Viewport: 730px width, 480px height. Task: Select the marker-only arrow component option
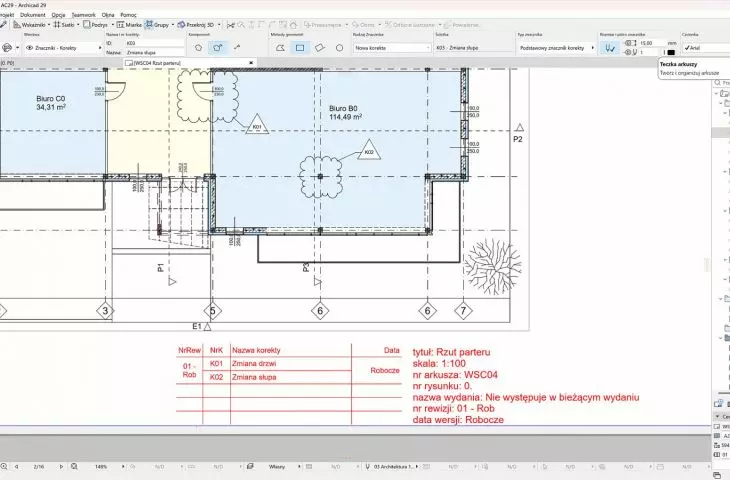(x=237, y=47)
